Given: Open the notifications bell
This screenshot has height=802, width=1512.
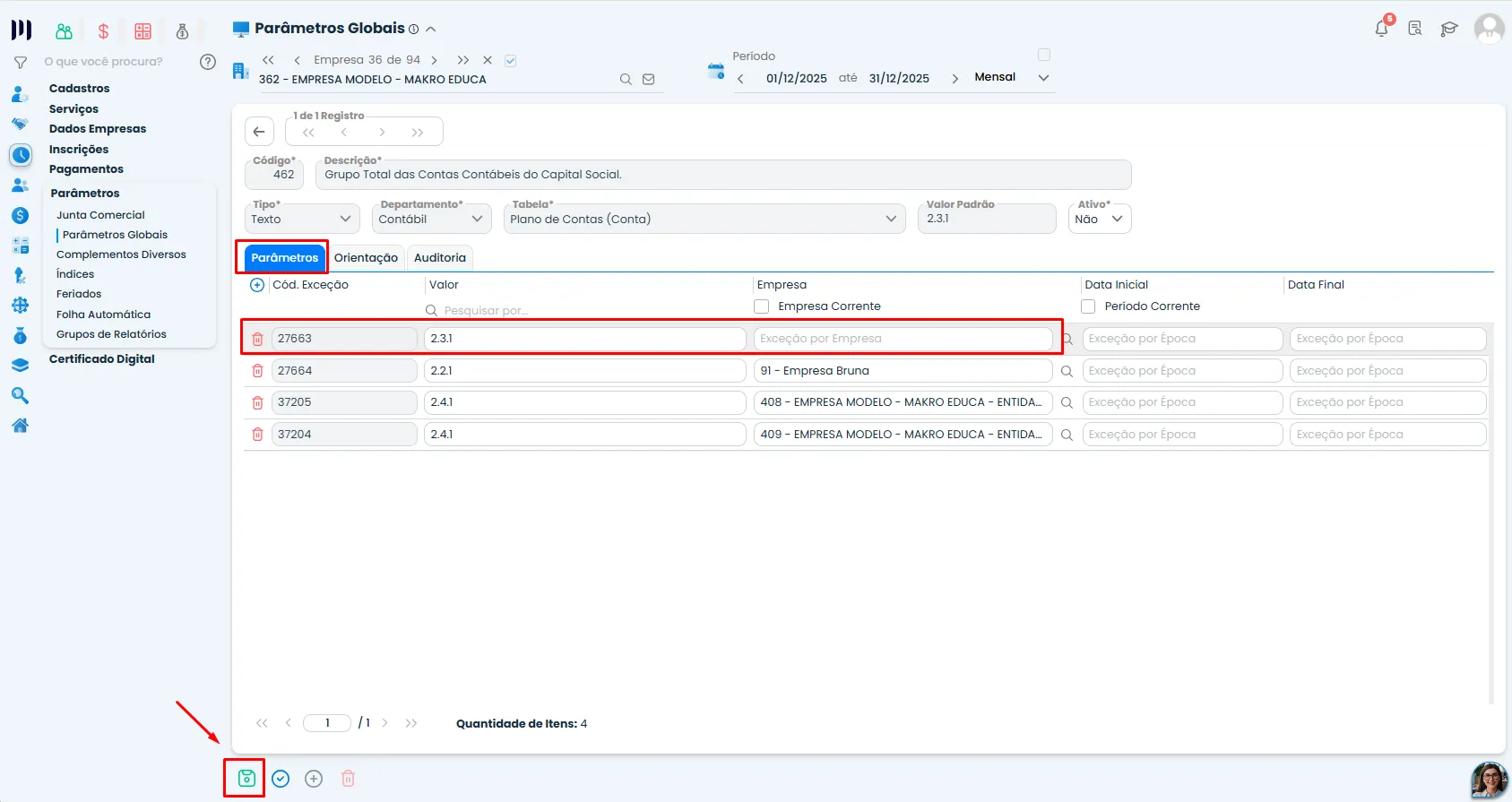Looking at the screenshot, I should pos(1382,29).
